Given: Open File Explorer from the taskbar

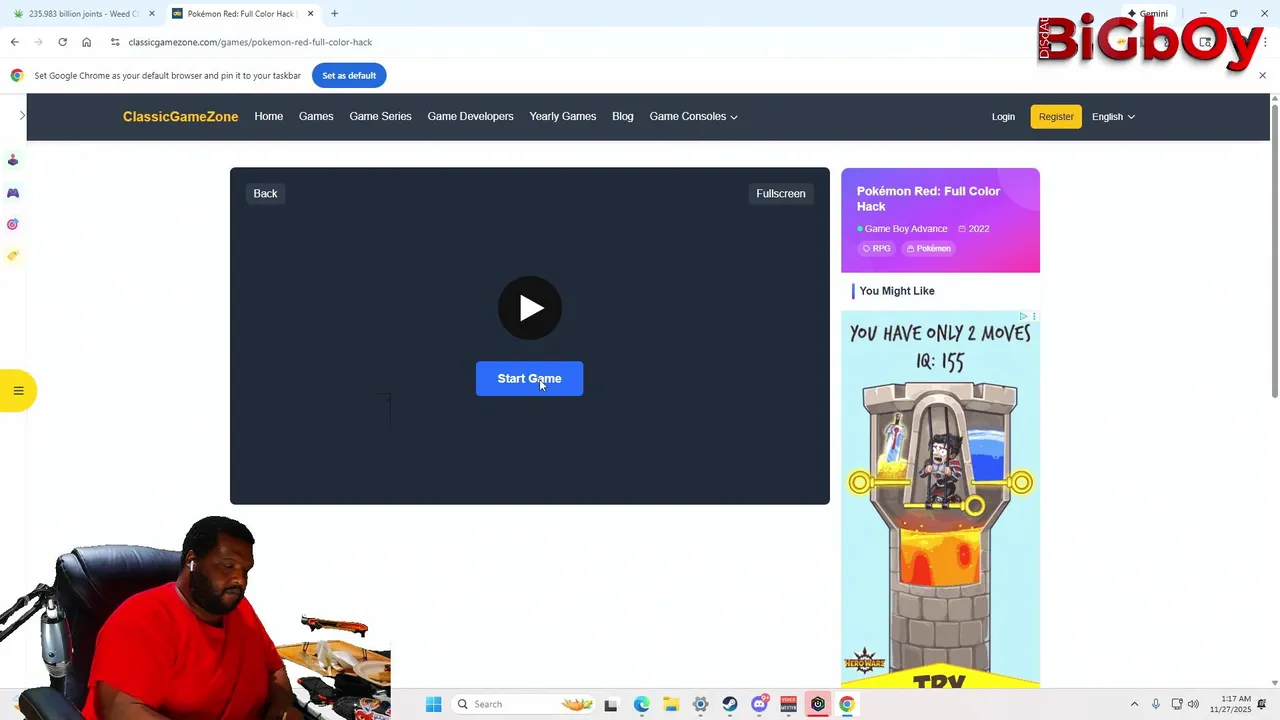Looking at the screenshot, I should (670, 704).
